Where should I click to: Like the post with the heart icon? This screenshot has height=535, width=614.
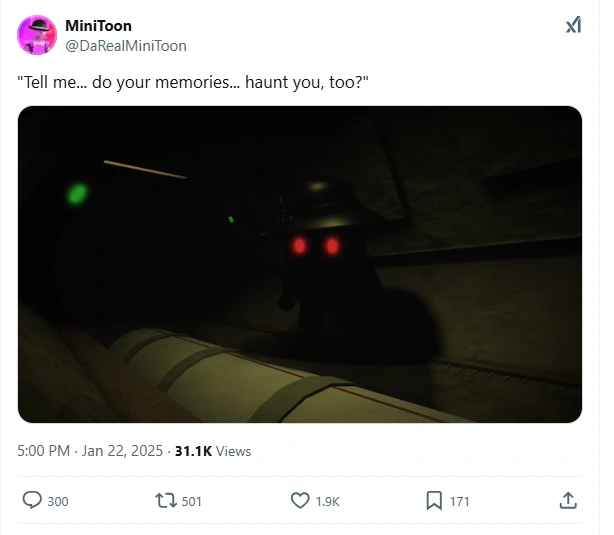click(x=300, y=501)
